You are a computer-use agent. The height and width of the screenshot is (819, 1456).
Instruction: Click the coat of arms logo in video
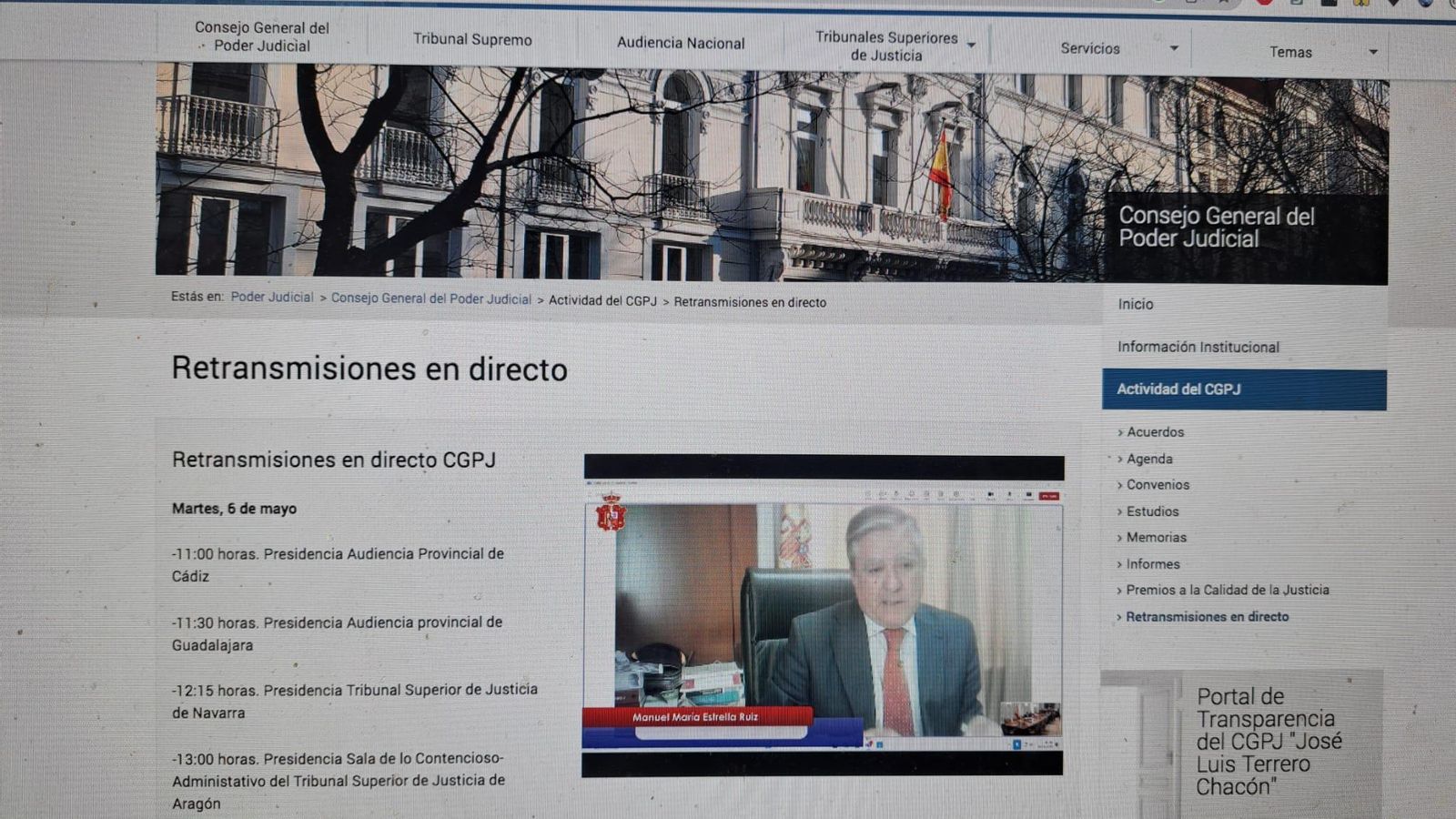click(x=611, y=513)
